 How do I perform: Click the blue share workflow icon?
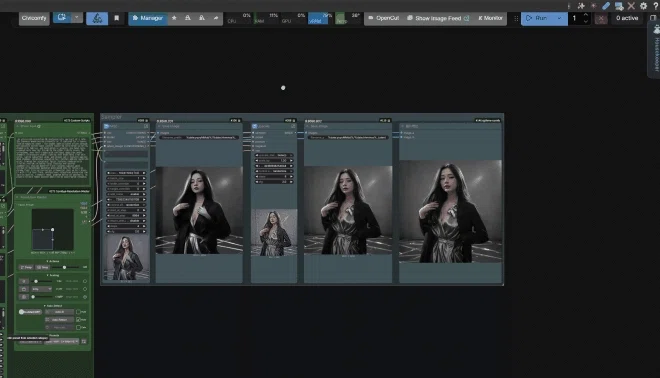click(62, 18)
